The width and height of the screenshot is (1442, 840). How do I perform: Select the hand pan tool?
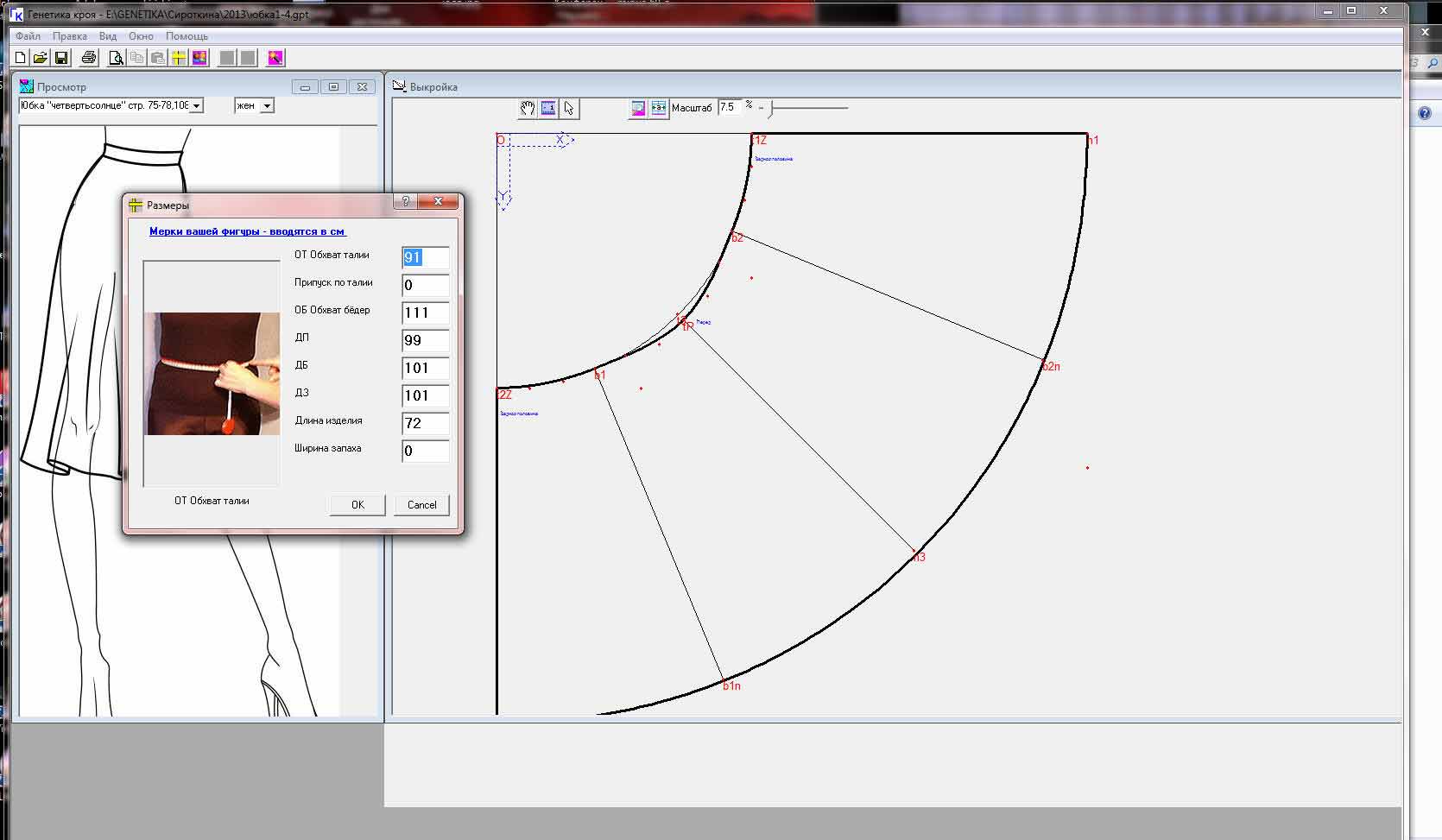[527, 108]
